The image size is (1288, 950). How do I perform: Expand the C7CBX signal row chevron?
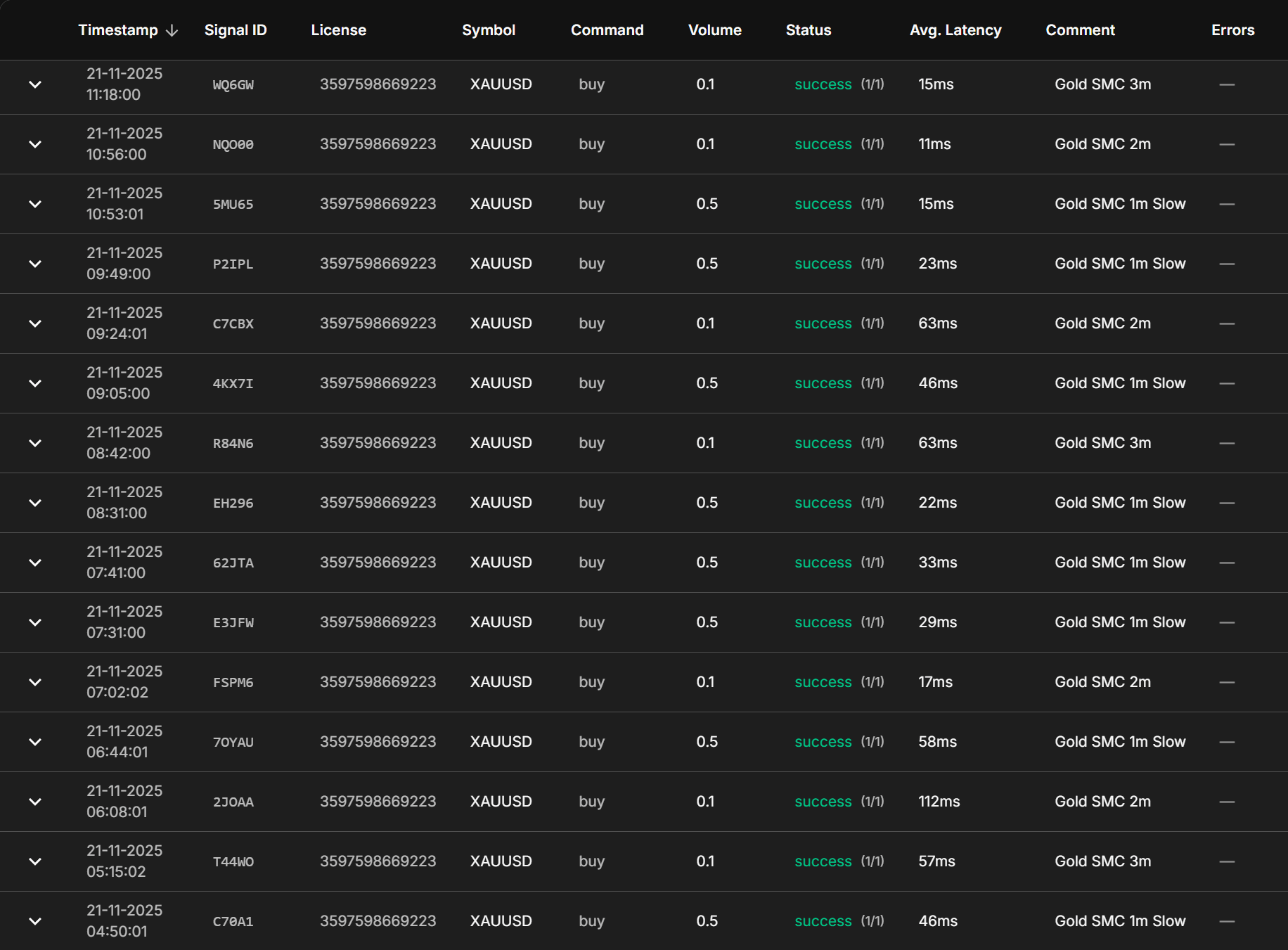pyautogui.click(x=35, y=323)
